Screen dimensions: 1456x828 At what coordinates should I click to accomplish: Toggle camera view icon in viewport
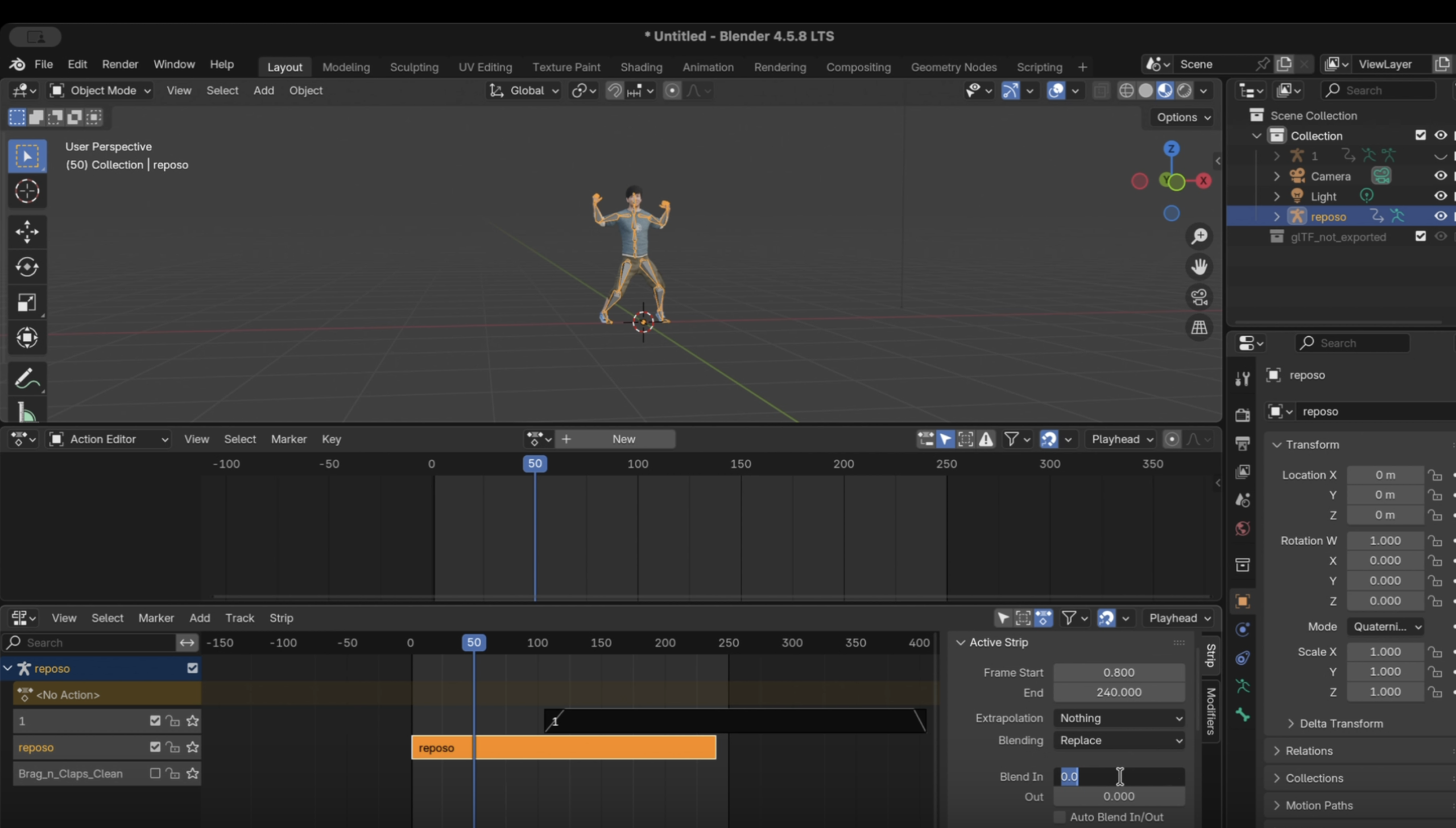click(x=1199, y=297)
